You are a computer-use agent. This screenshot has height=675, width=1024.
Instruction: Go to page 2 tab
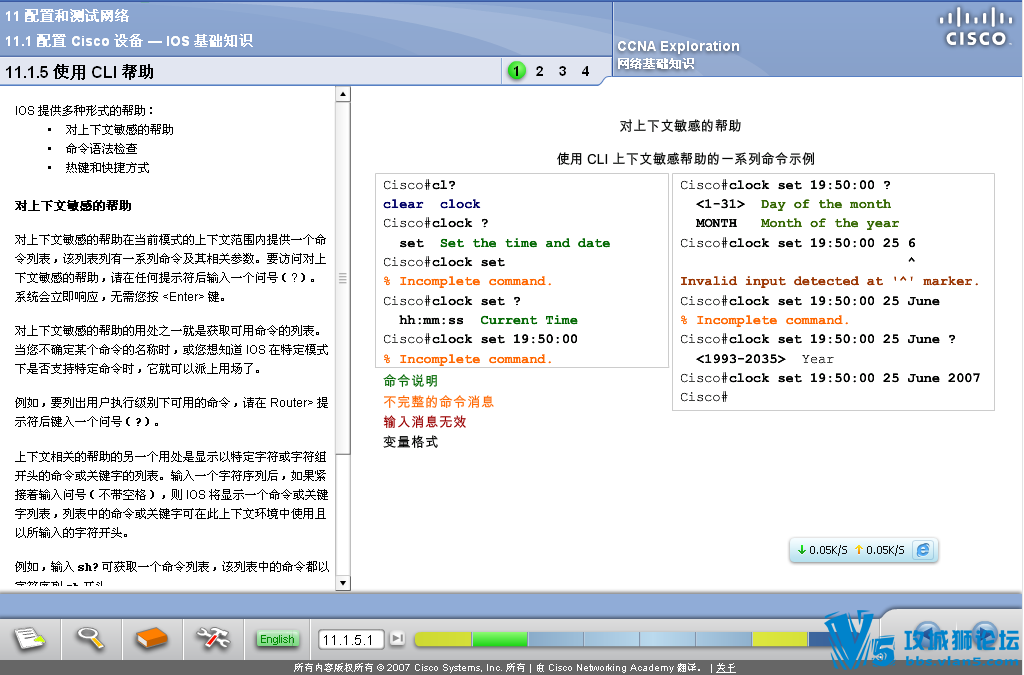pos(539,71)
